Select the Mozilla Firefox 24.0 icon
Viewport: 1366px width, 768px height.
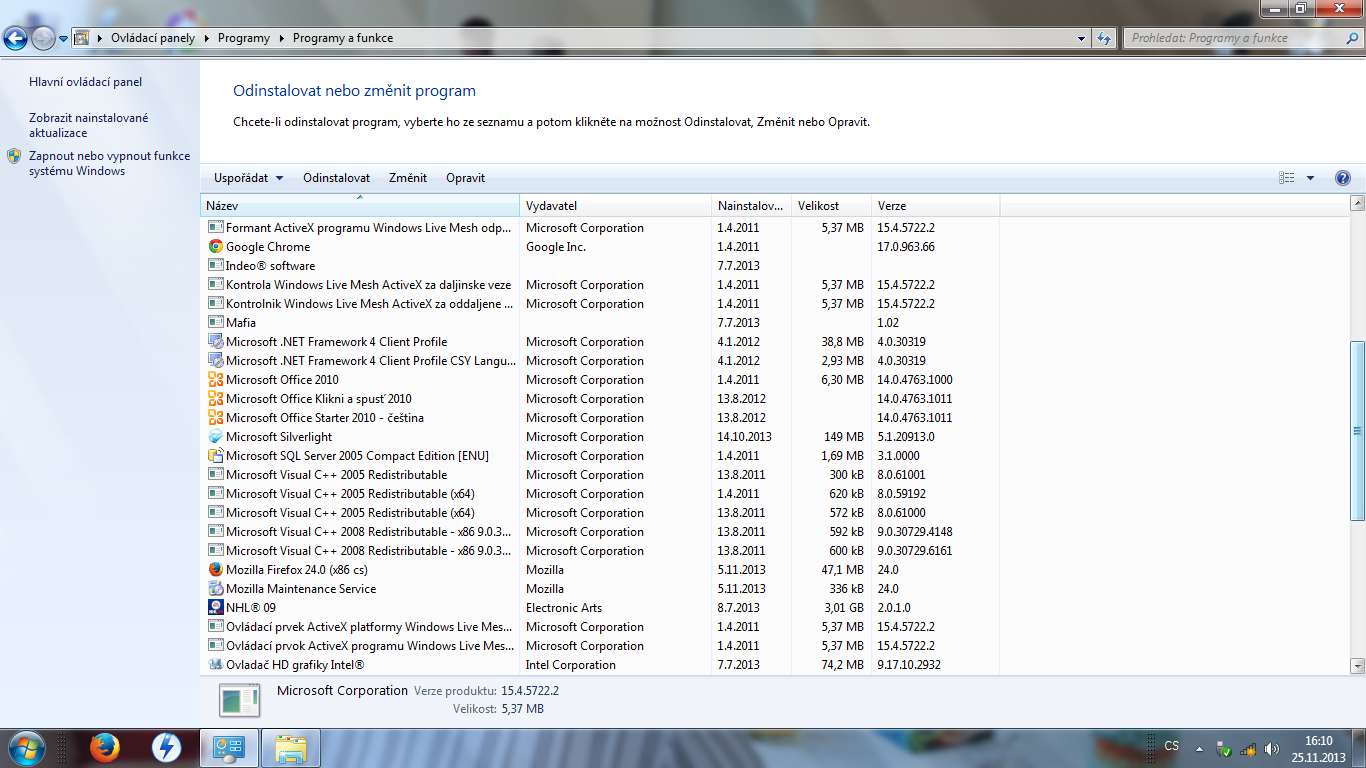point(215,570)
